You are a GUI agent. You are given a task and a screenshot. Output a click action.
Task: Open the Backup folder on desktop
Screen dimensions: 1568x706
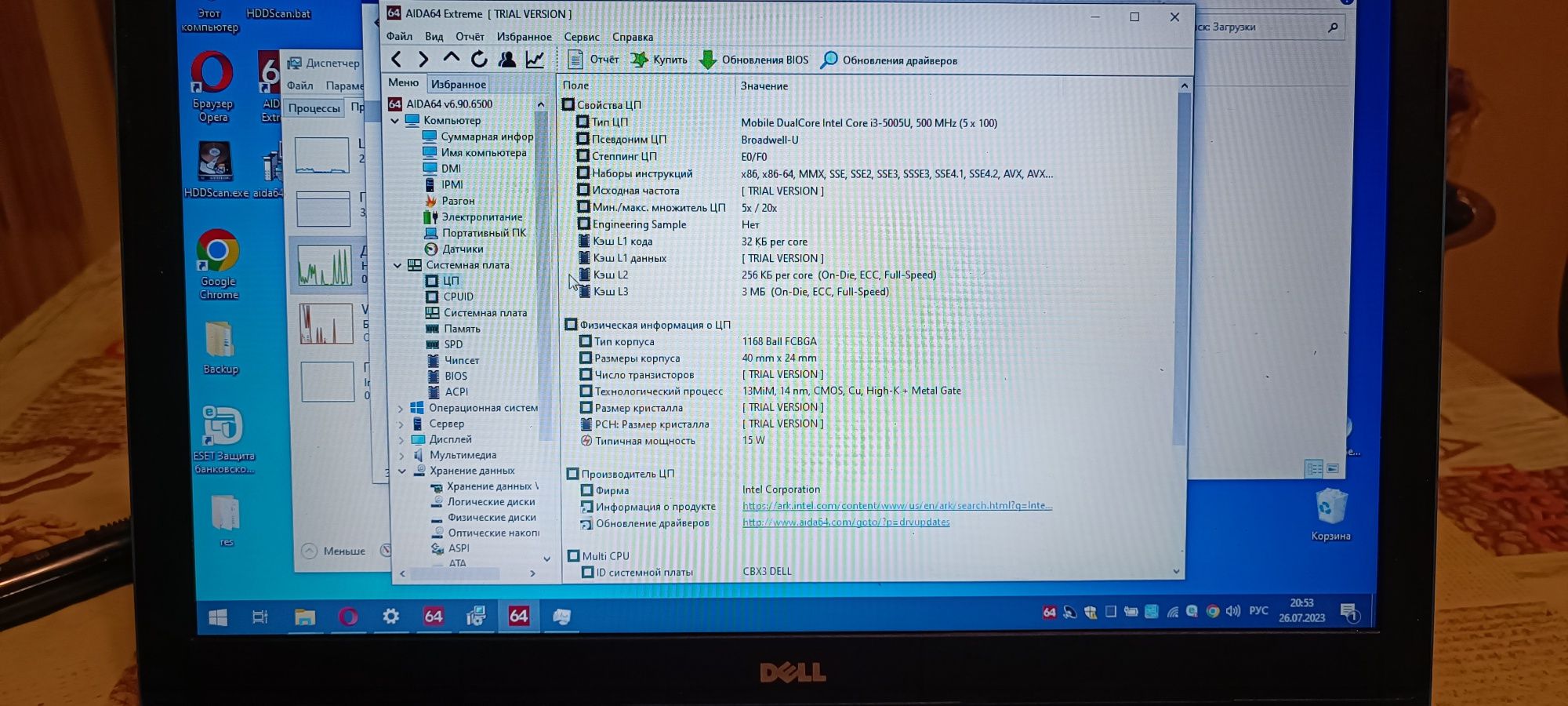click(220, 348)
